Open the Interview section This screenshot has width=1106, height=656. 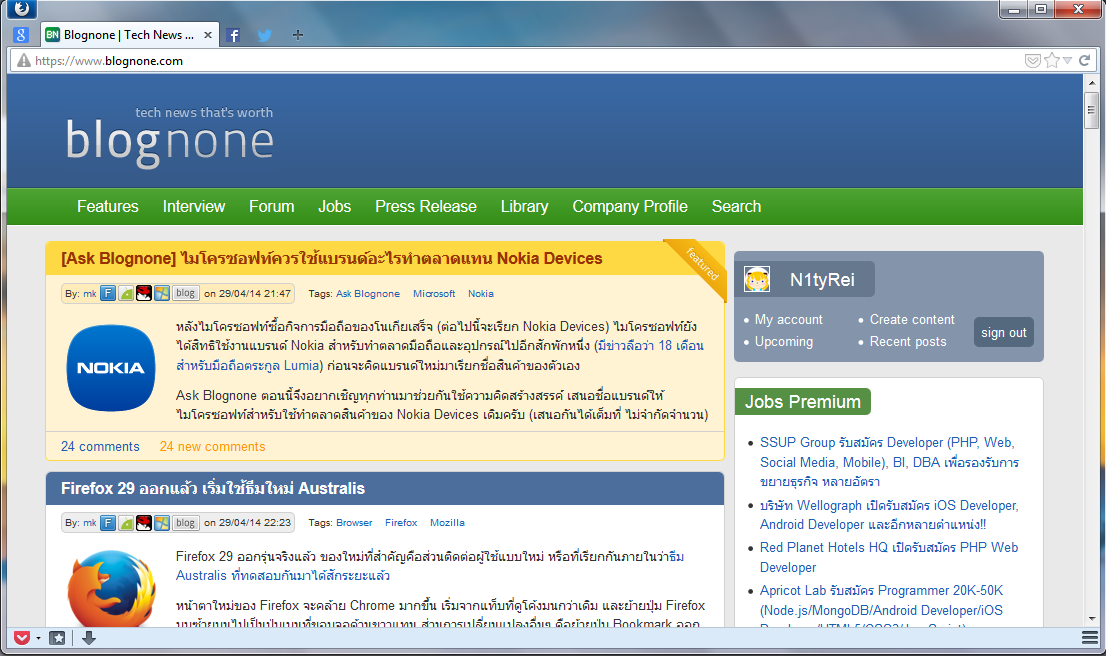click(x=194, y=207)
